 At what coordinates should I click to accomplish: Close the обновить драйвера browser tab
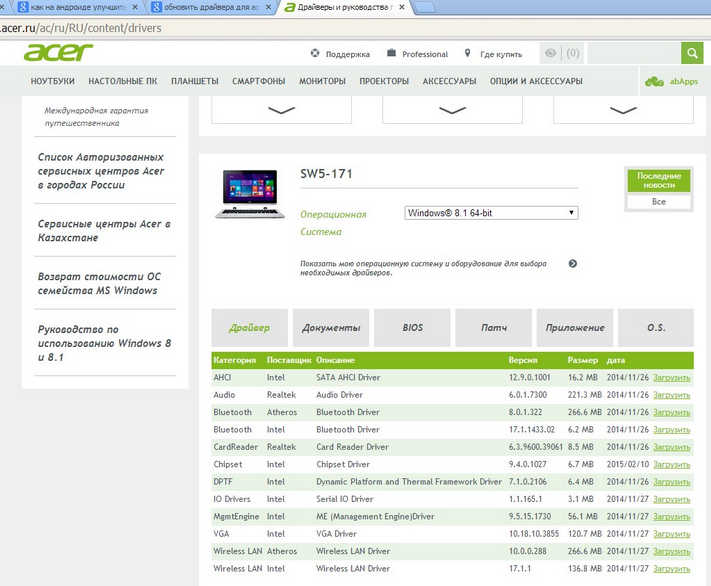pyautogui.click(x=268, y=7)
